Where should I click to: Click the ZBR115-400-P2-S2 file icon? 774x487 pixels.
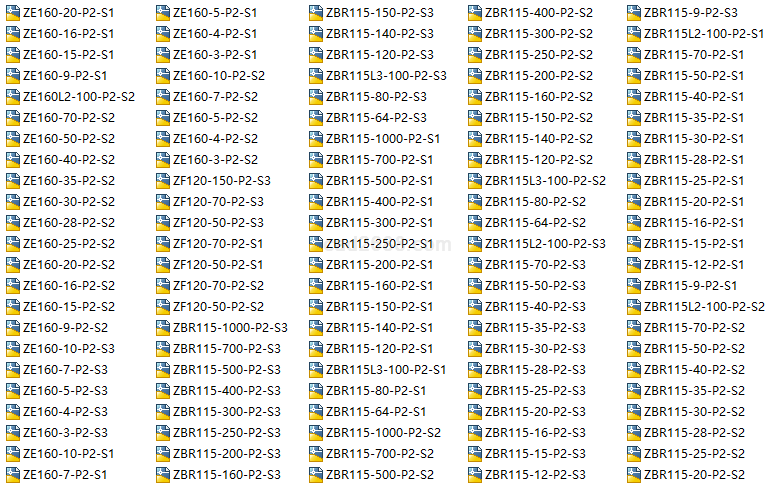[475, 13]
